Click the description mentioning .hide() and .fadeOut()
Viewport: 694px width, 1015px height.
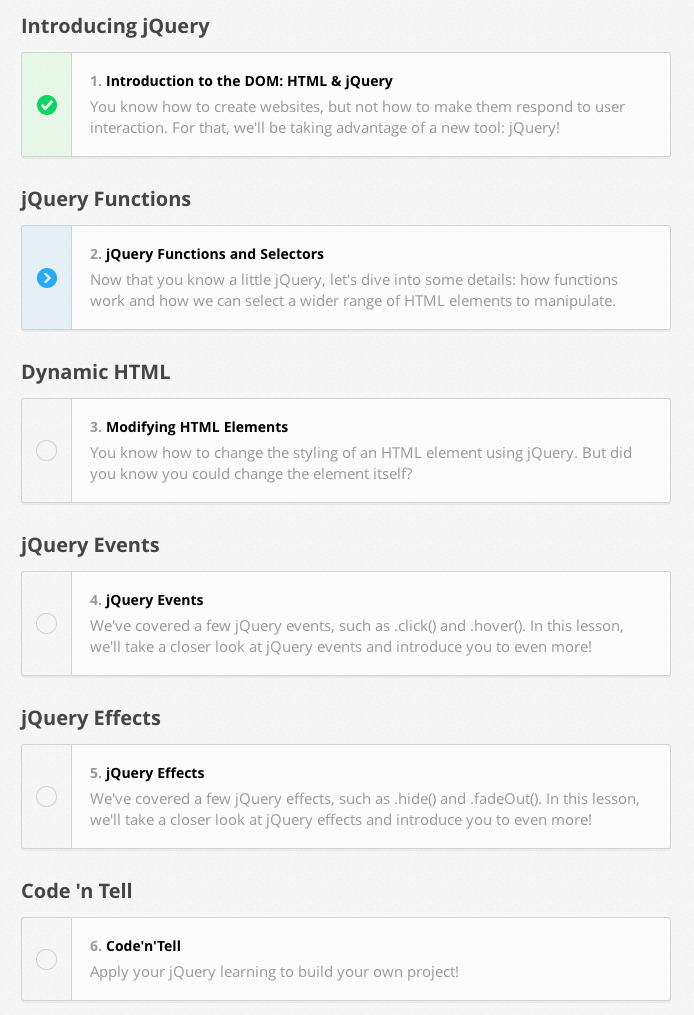tap(364, 809)
